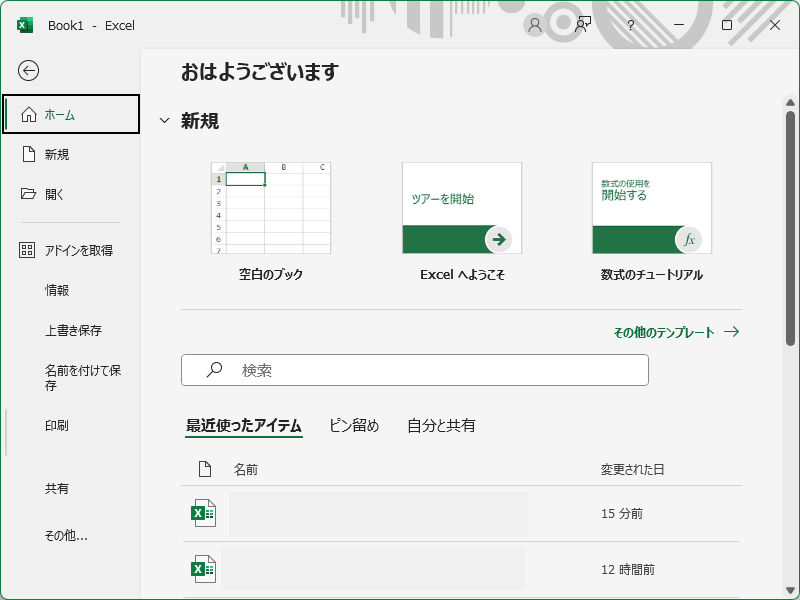Sort by 名前 column header
The image size is (800, 600).
coord(245,469)
